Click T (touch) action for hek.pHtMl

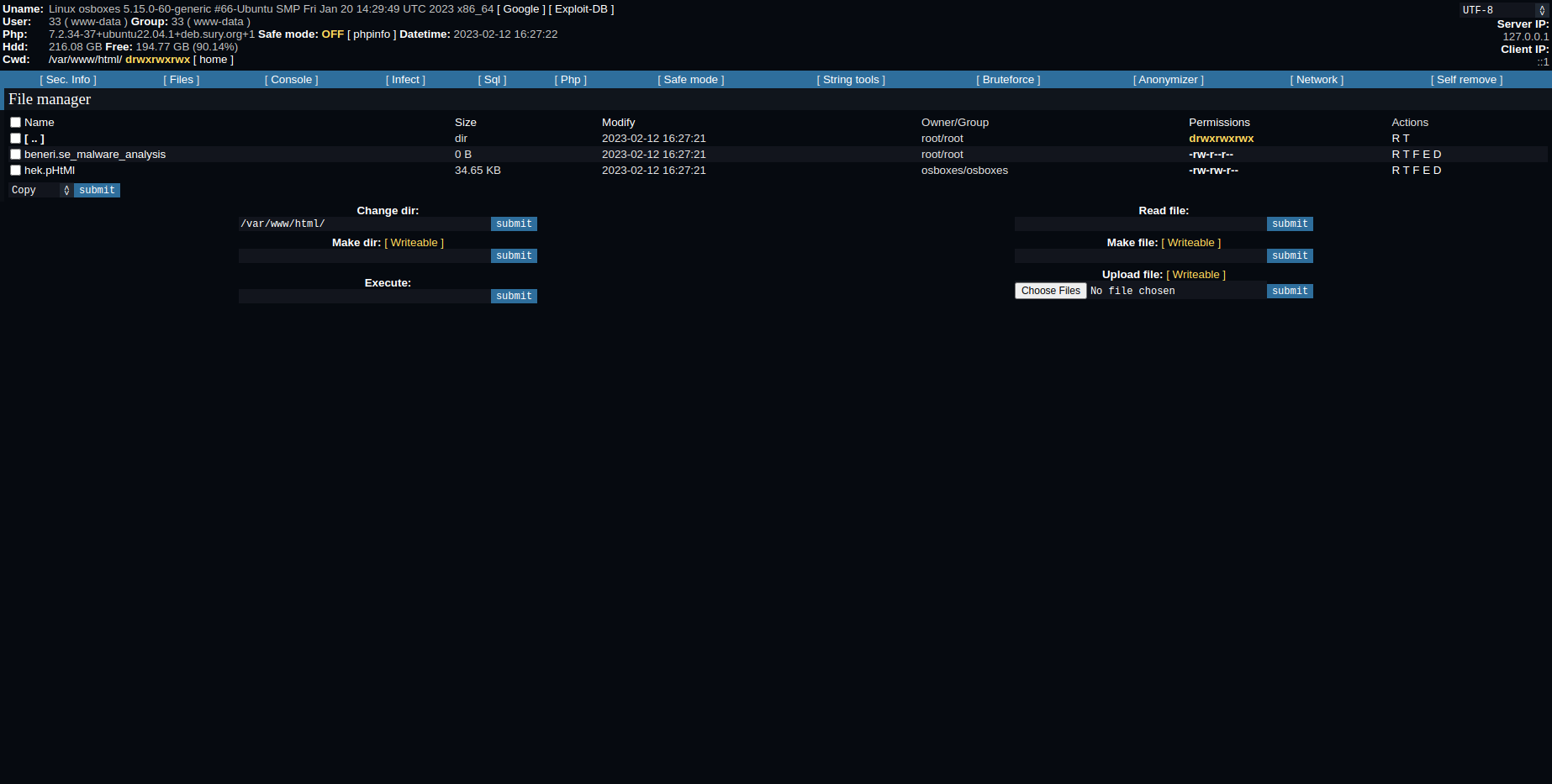[1407, 171]
